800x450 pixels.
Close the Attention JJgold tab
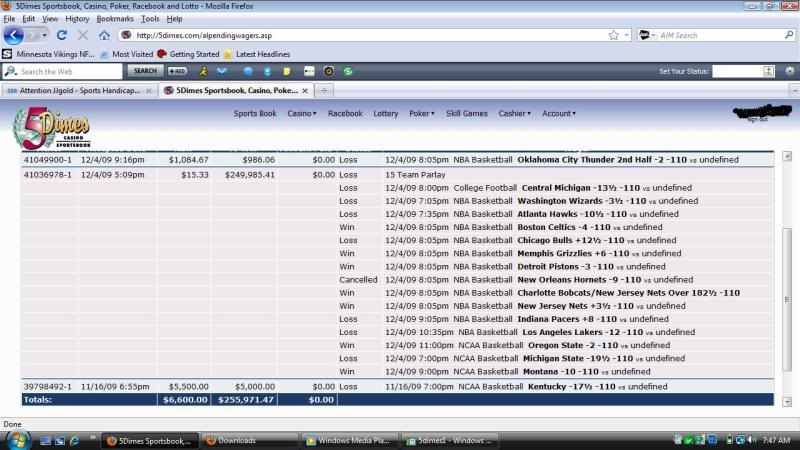[148, 90]
